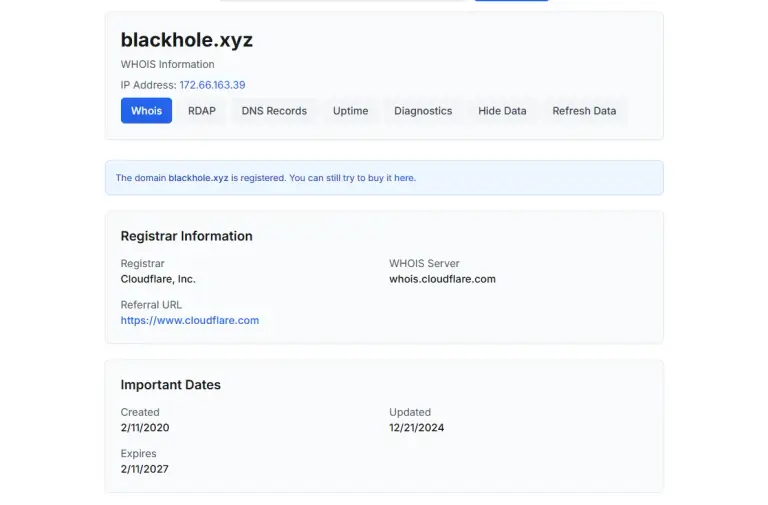Click the WHOIS Information subtitle
768x505 pixels.
(168, 64)
